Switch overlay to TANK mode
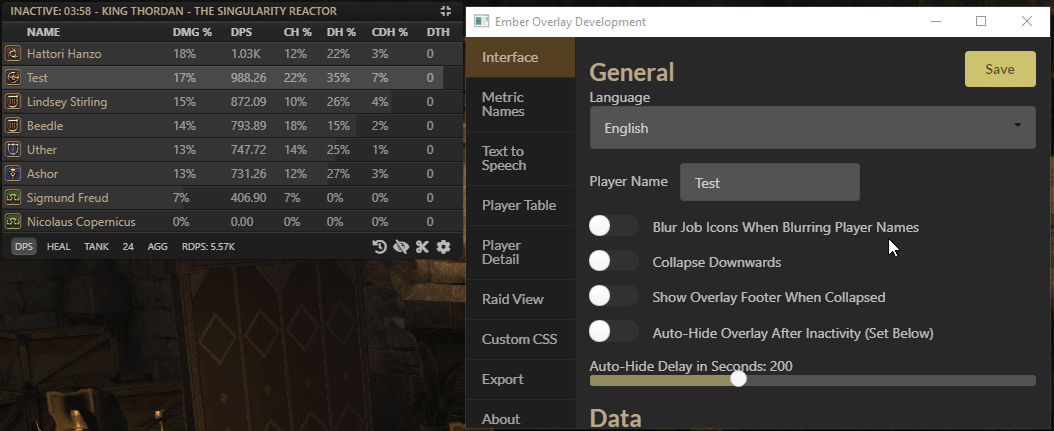1054x431 pixels. click(x=96, y=247)
